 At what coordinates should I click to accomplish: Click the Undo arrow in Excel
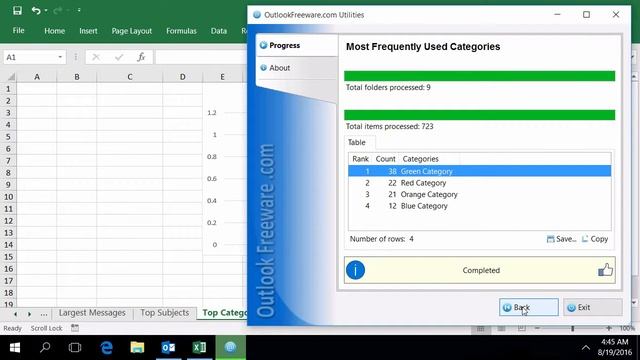pos(36,10)
